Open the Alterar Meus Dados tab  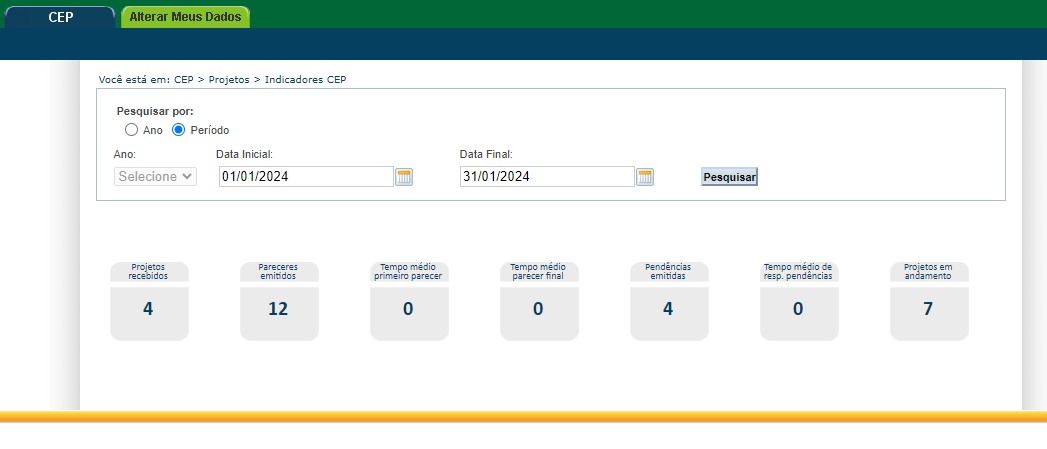(x=185, y=17)
